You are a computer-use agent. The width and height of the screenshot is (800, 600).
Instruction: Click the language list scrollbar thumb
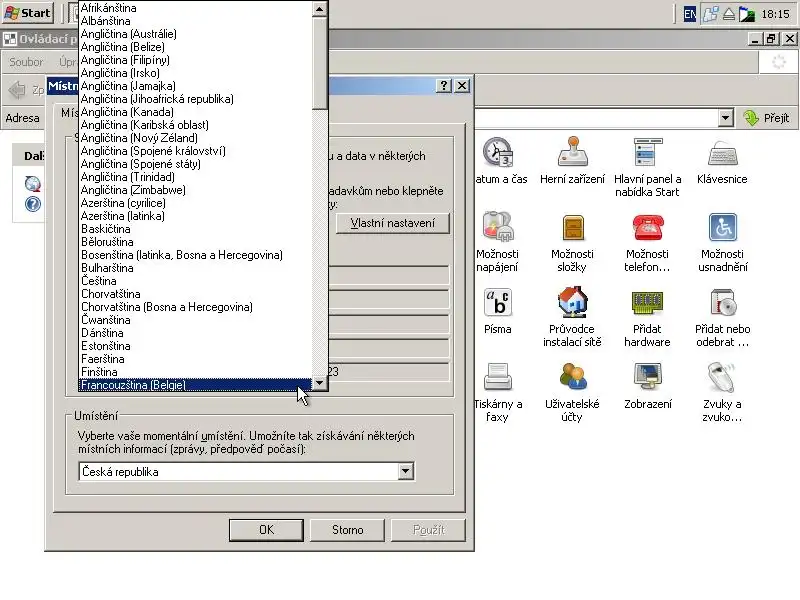319,63
